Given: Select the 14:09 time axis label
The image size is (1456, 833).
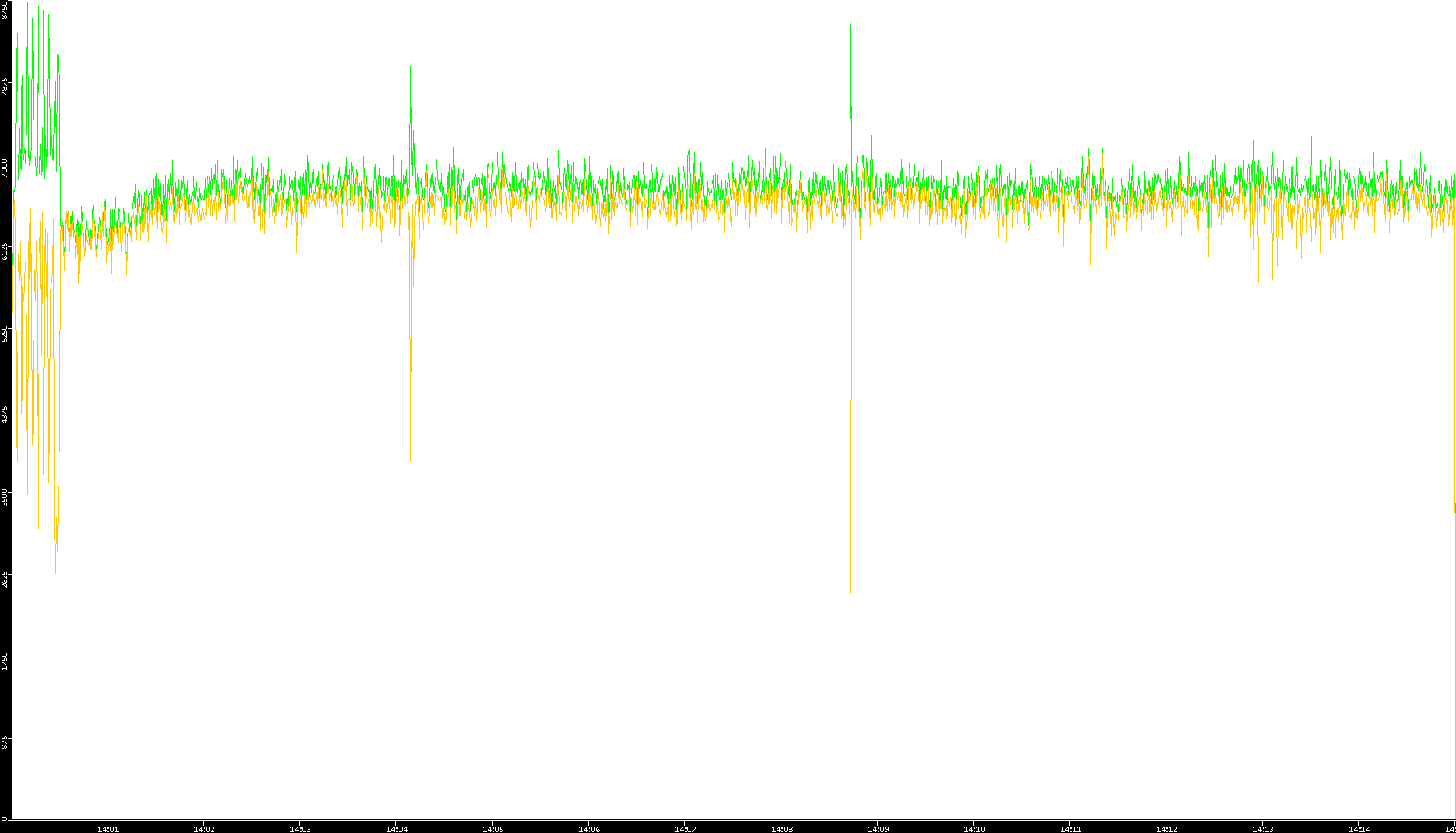Looking at the screenshot, I should (878, 829).
